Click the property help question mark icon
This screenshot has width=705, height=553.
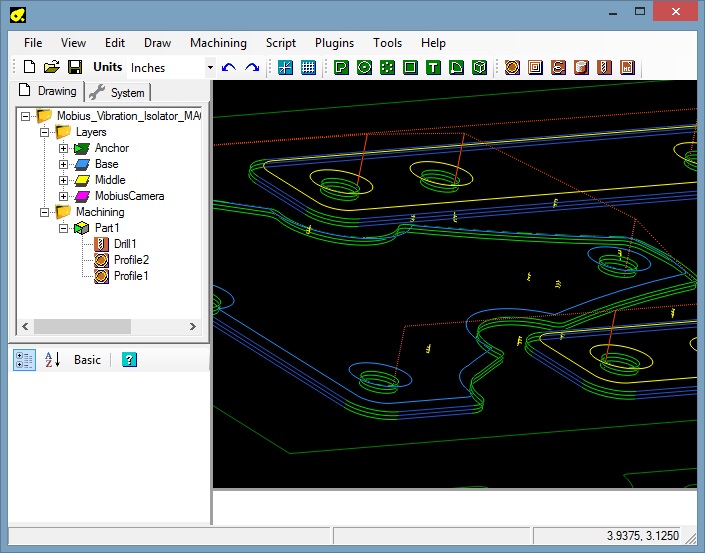click(129, 359)
